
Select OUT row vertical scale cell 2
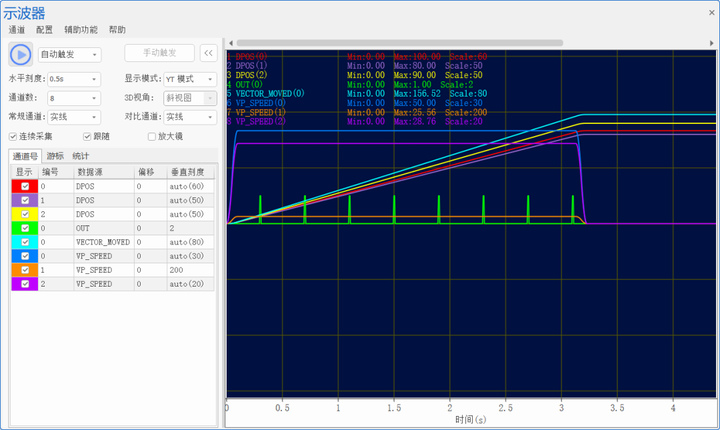pos(191,228)
